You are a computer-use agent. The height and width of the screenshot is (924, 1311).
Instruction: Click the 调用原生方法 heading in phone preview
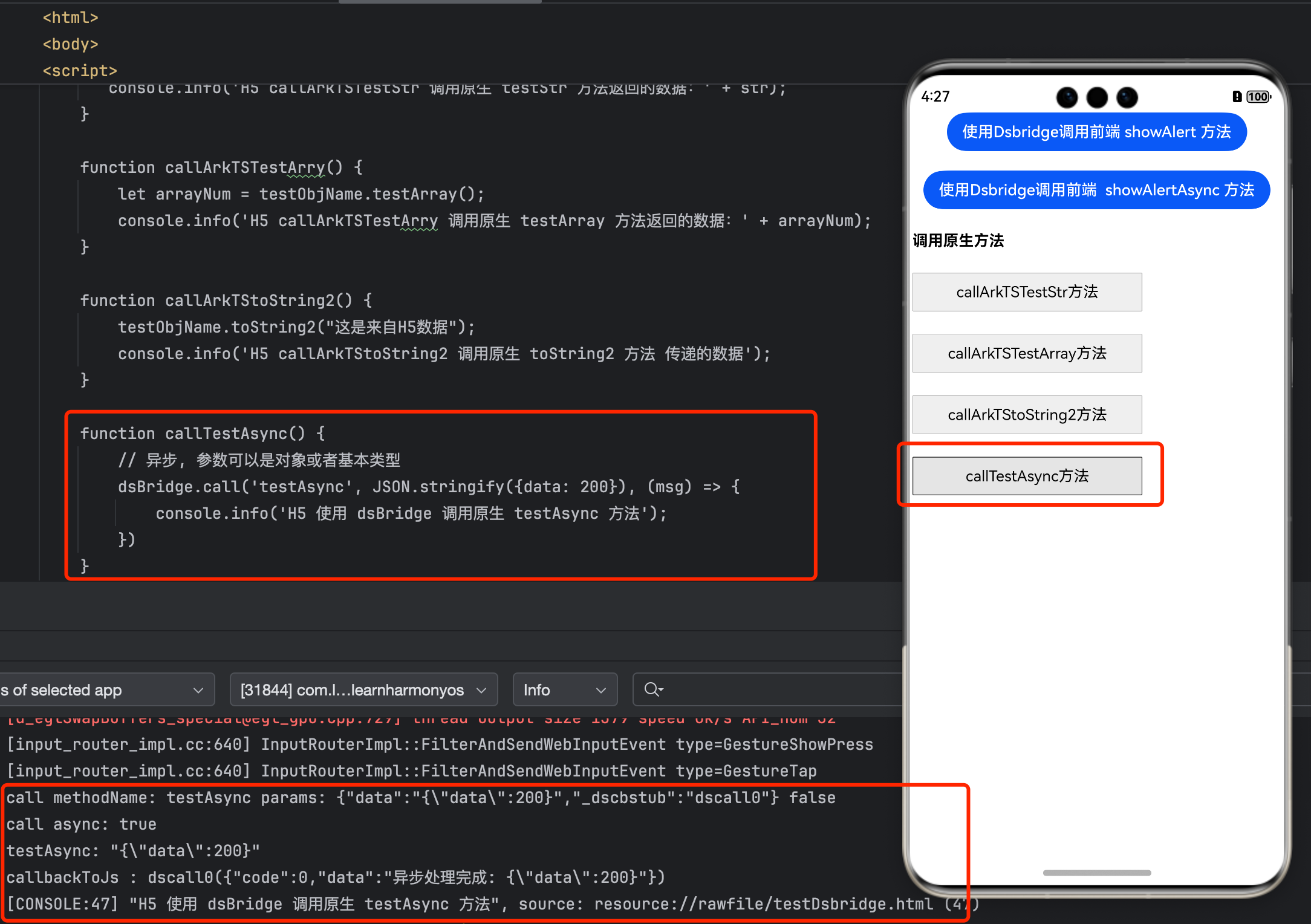958,241
